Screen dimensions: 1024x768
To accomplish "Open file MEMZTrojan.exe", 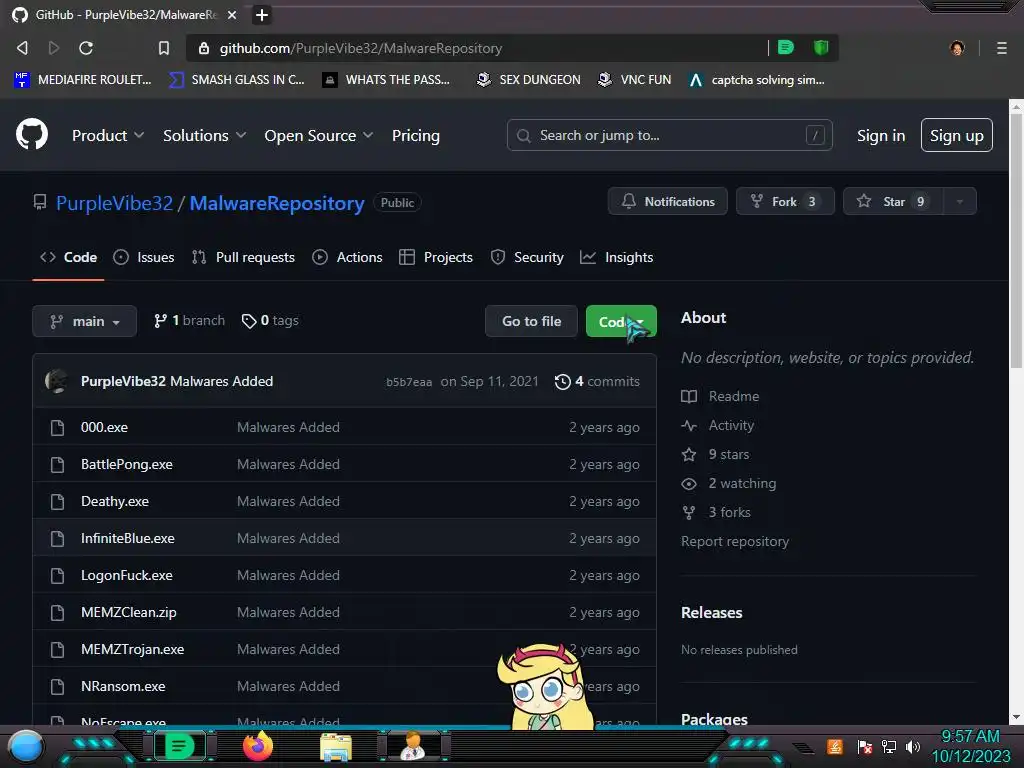I will (x=133, y=650).
